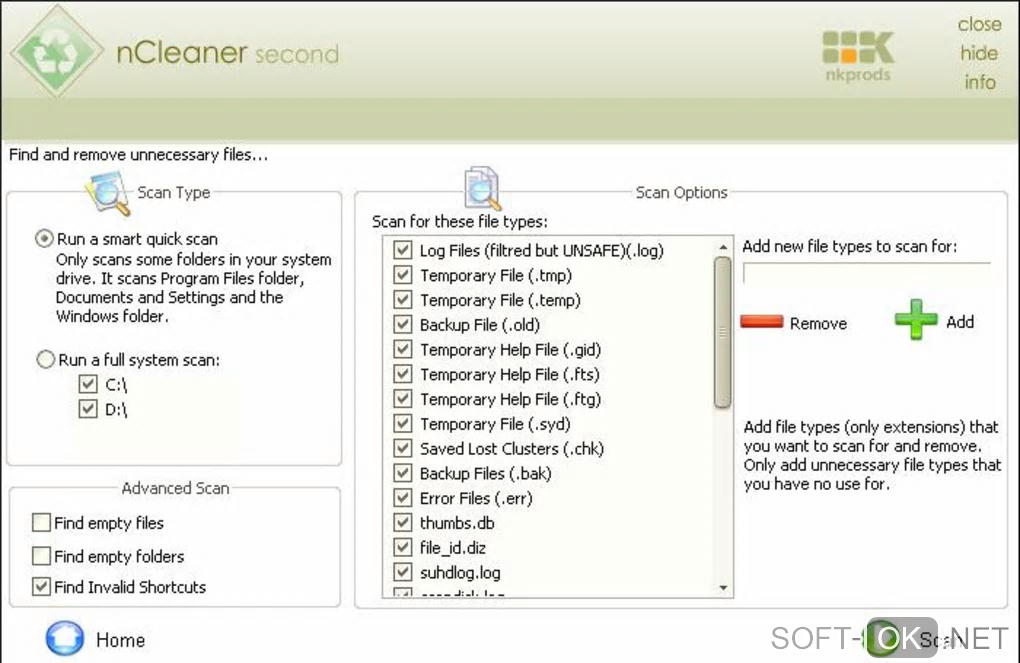The width and height of the screenshot is (1020, 663).
Task: Uncheck Backup Files (.bak)
Action: (403, 472)
